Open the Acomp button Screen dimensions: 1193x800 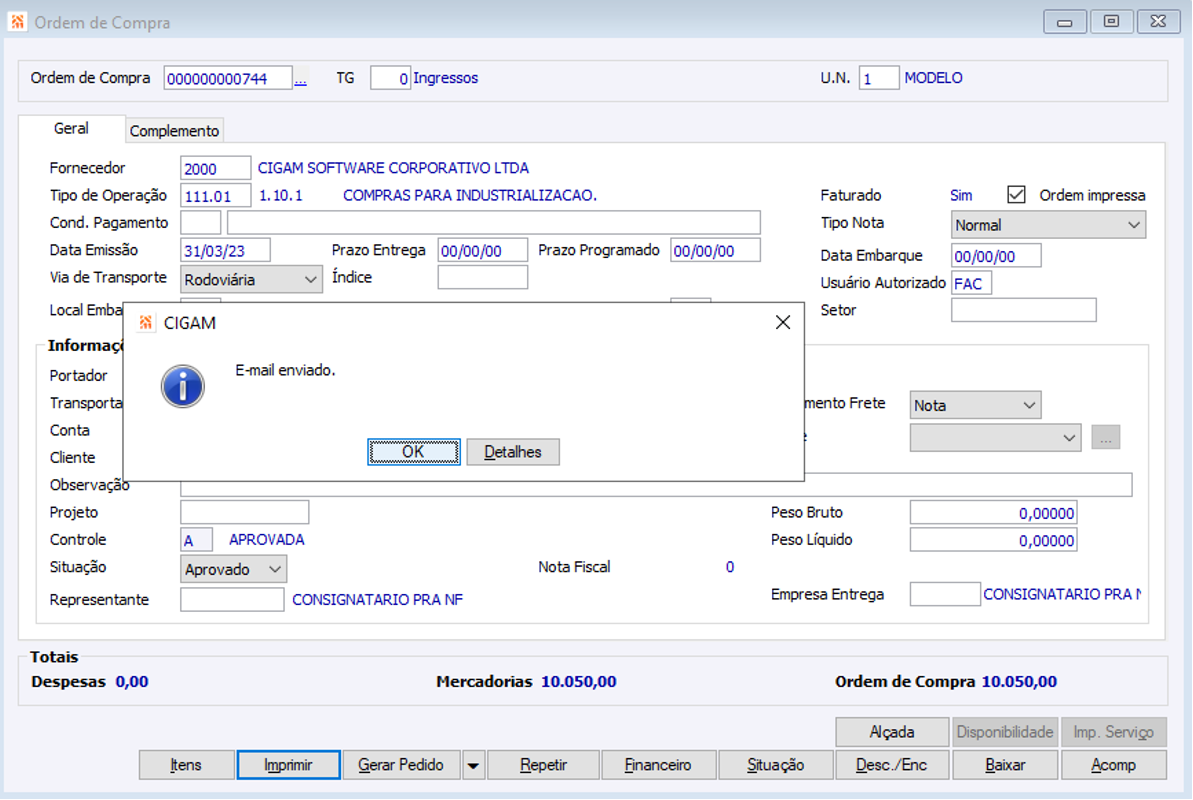(x=1113, y=765)
